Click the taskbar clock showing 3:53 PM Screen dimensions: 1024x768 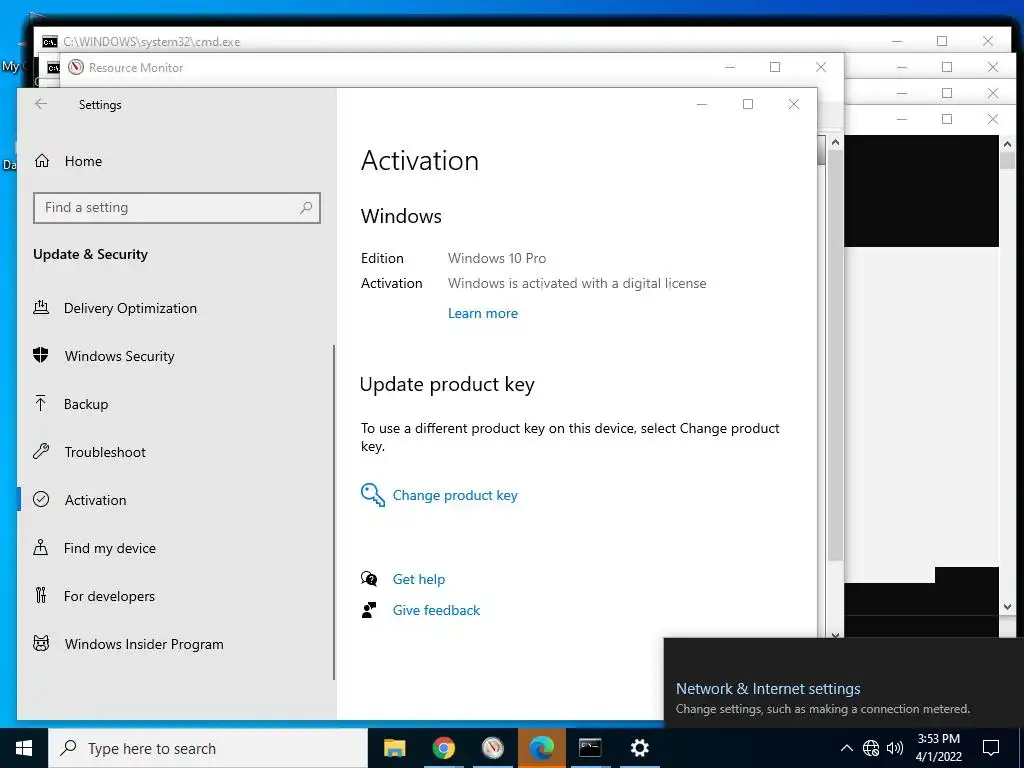click(938, 748)
